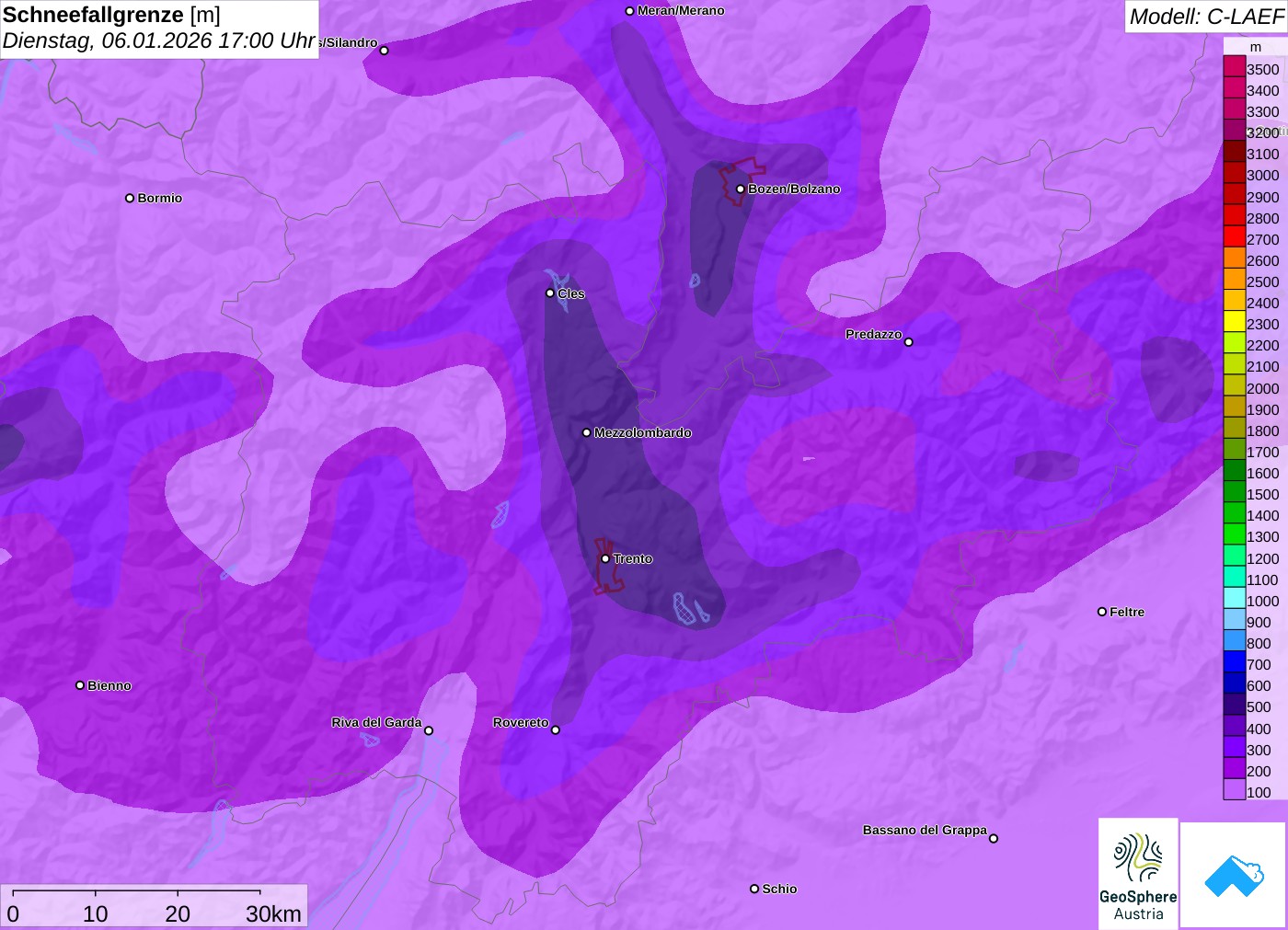1288x930 pixels.
Task: Click the Meran/Merano marker dot
Action: (x=630, y=11)
